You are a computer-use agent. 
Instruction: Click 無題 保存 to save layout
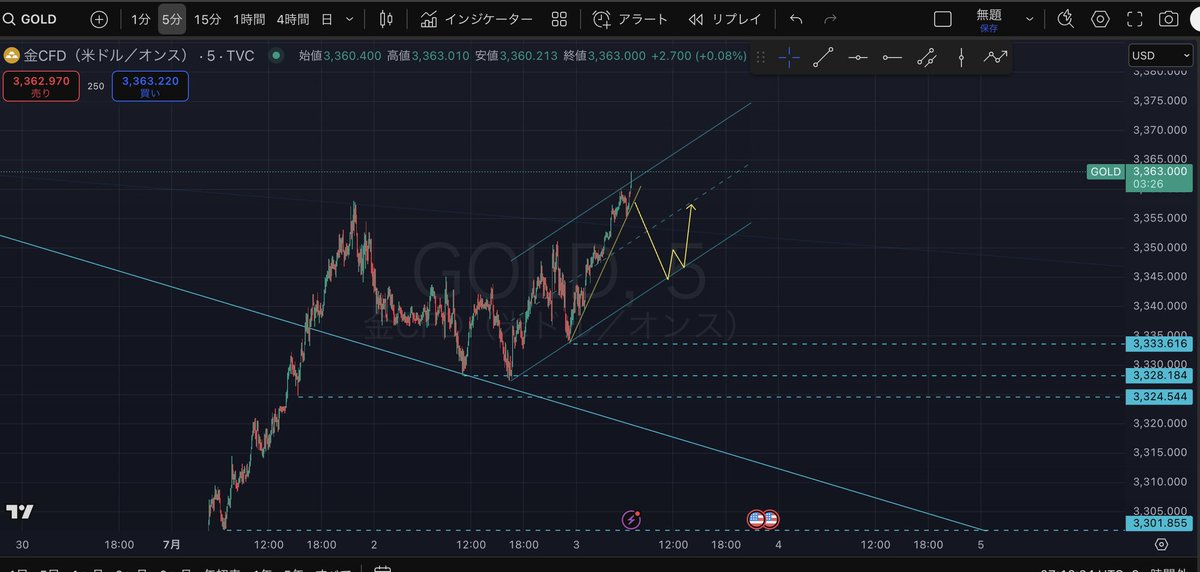click(989, 20)
